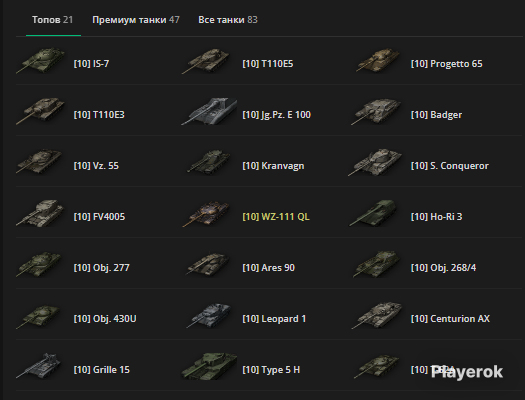Image resolution: width=525 pixels, height=400 pixels.
Task: Switch to the Премиум танки tab
Action: (136, 20)
